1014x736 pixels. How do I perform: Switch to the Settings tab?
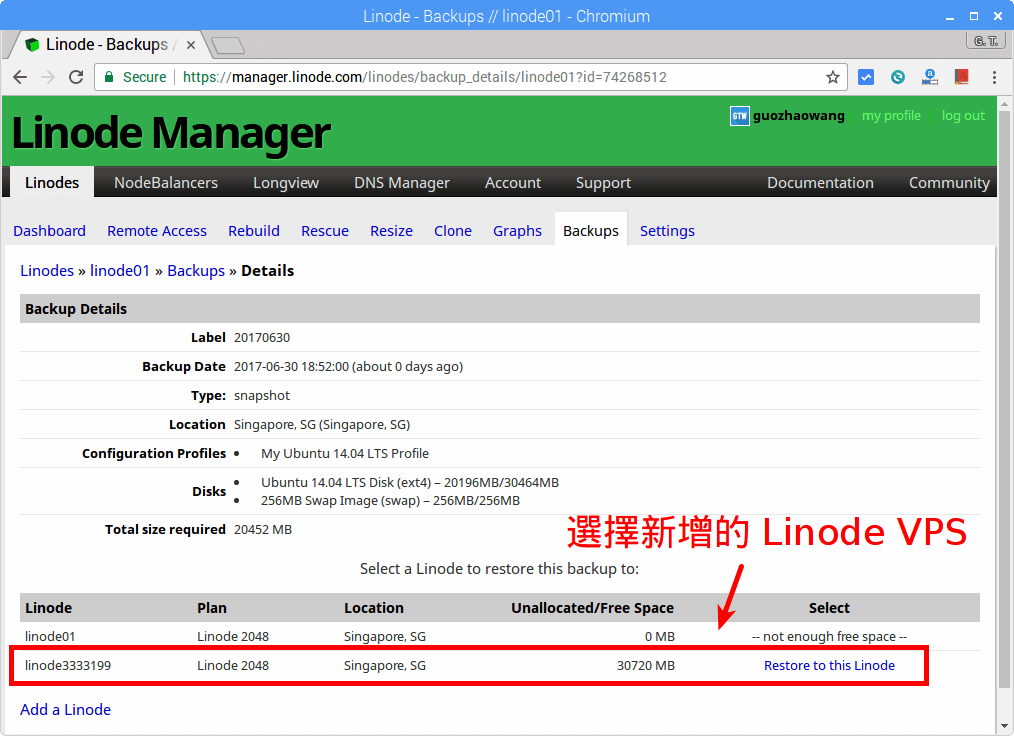coord(667,231)
